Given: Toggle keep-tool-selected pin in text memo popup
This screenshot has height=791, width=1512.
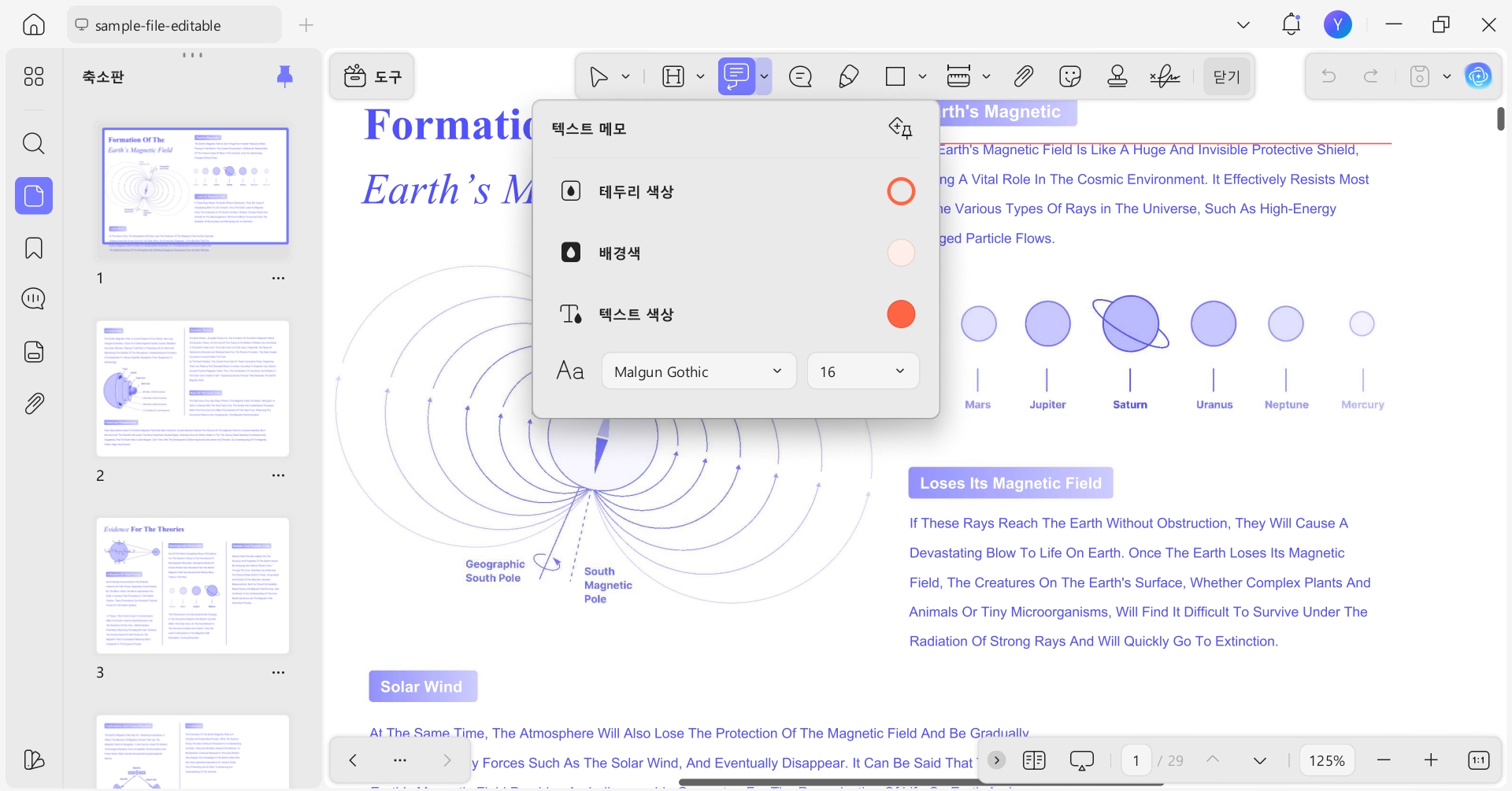Looking at the screenshot, I should [x=900, y=128].
